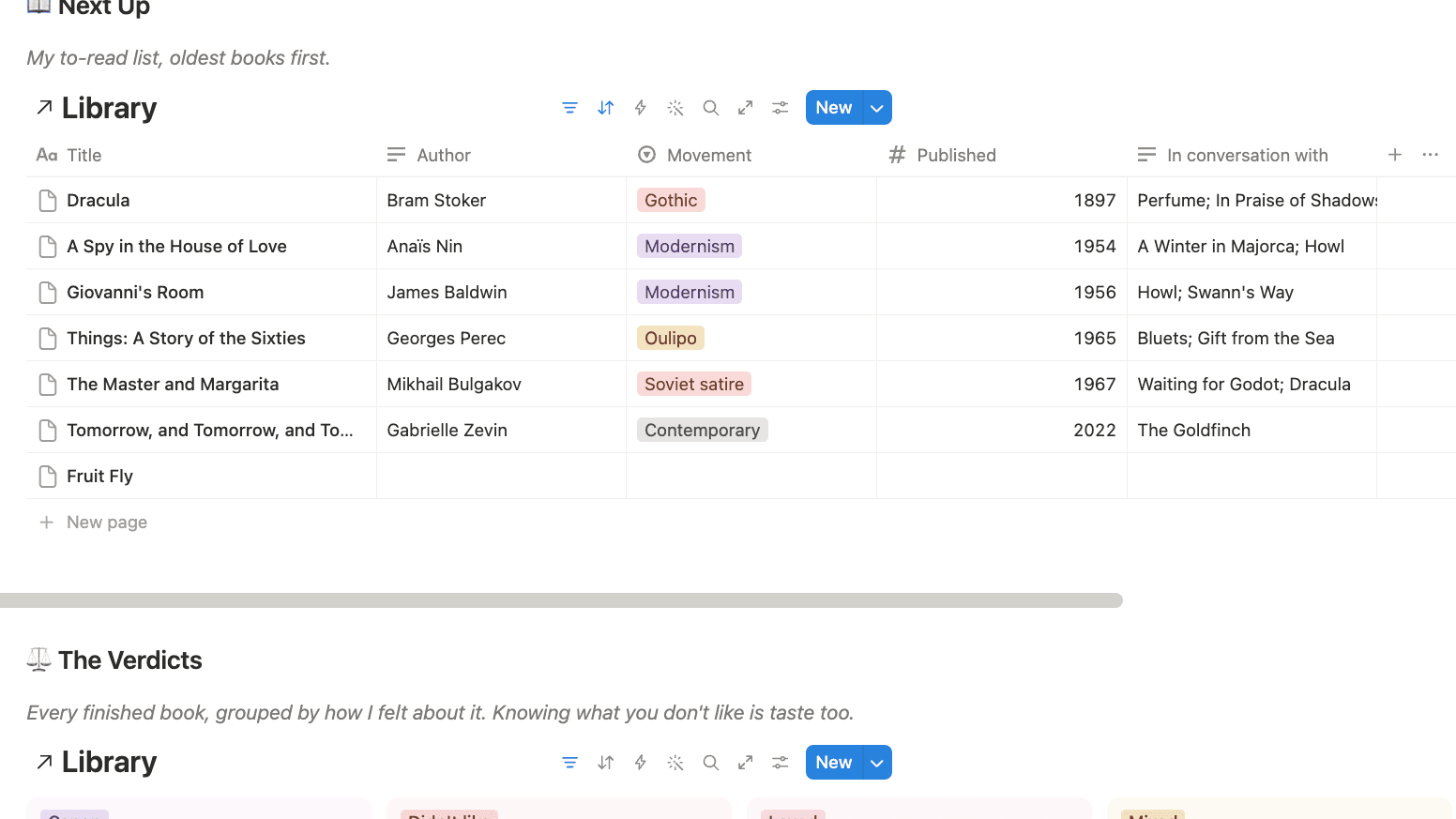
Task: Open the Fruit Fly page icon
Action: [x=48, y=477]
